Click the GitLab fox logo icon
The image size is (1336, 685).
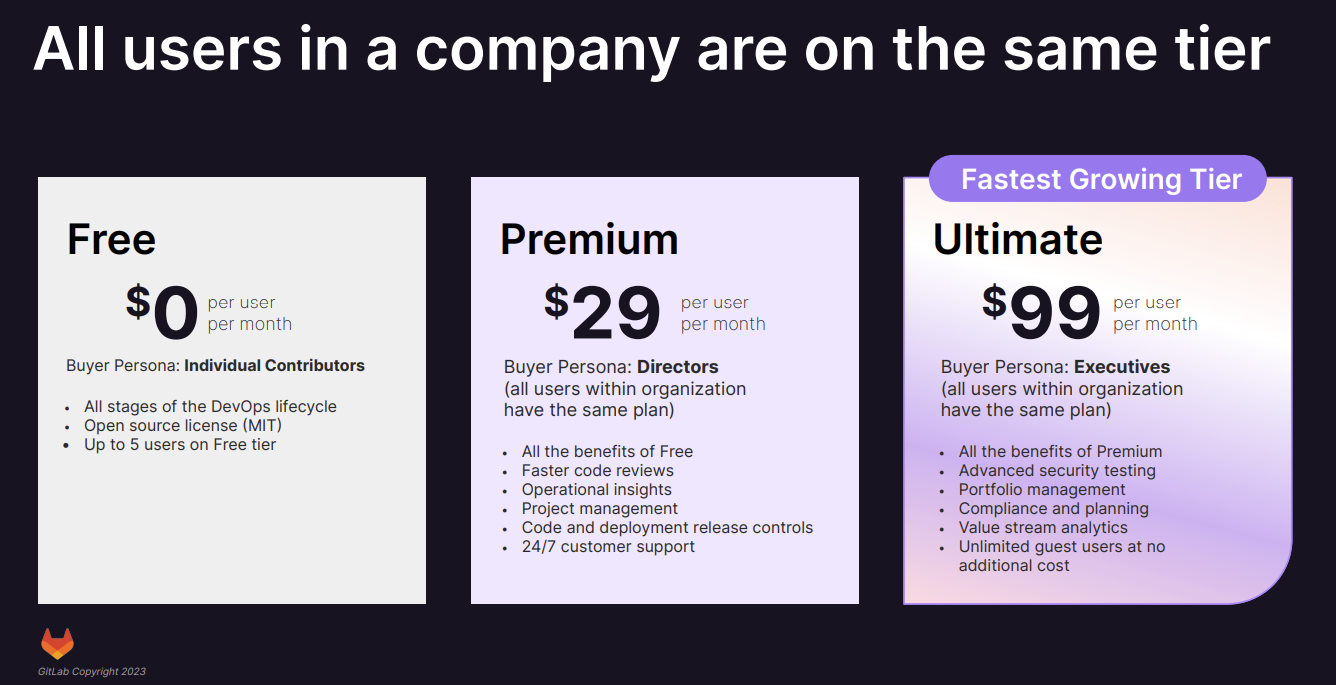click(57, 644)
